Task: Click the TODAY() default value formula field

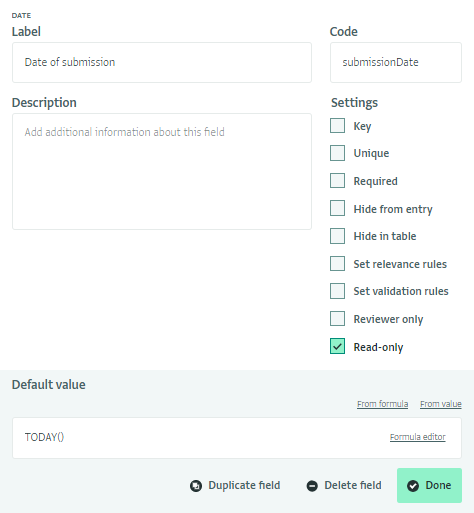Action: click(237, 438)
